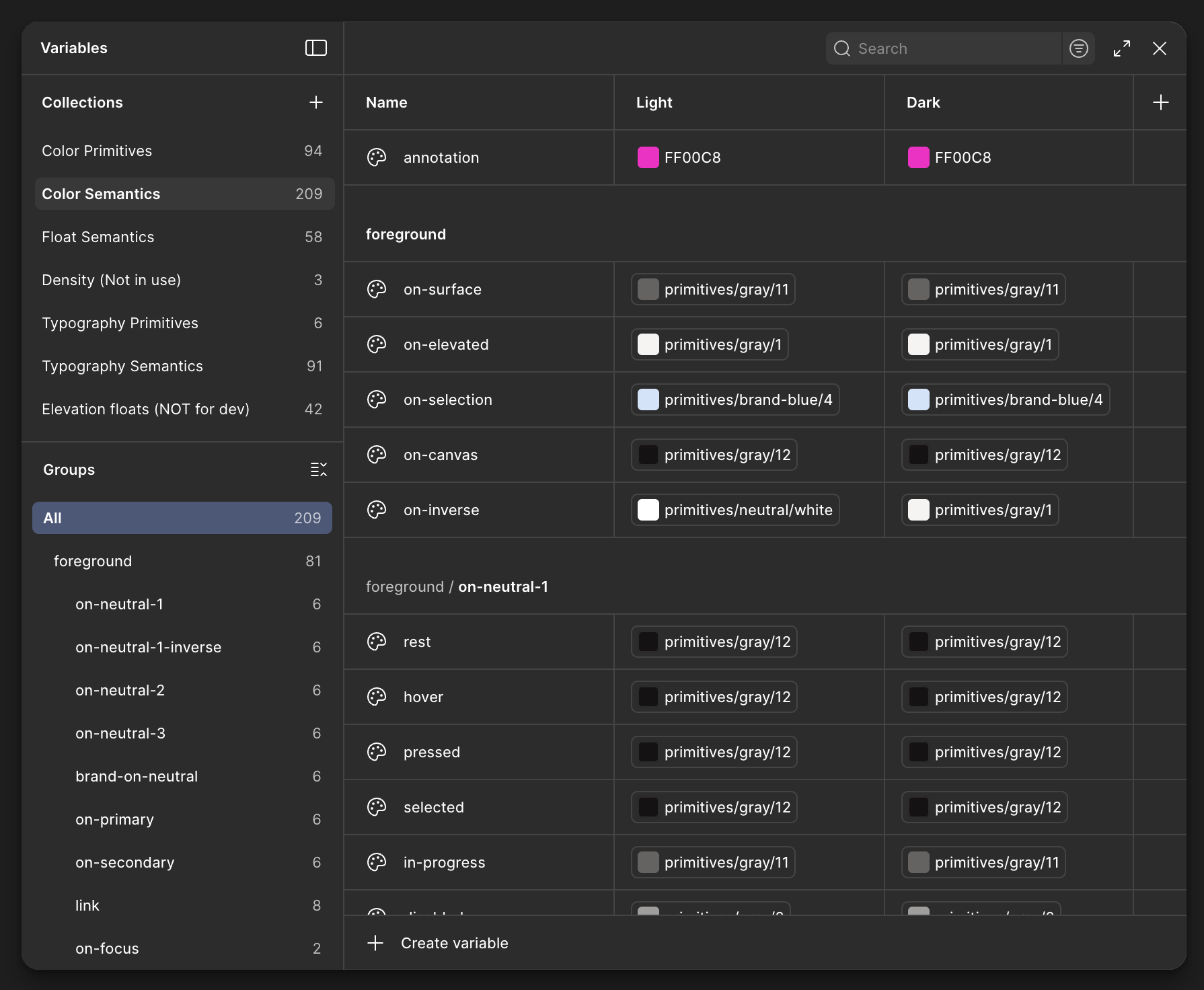Open the Float Semantics collection
This screenshot has width=1204, height=990.
184,237
